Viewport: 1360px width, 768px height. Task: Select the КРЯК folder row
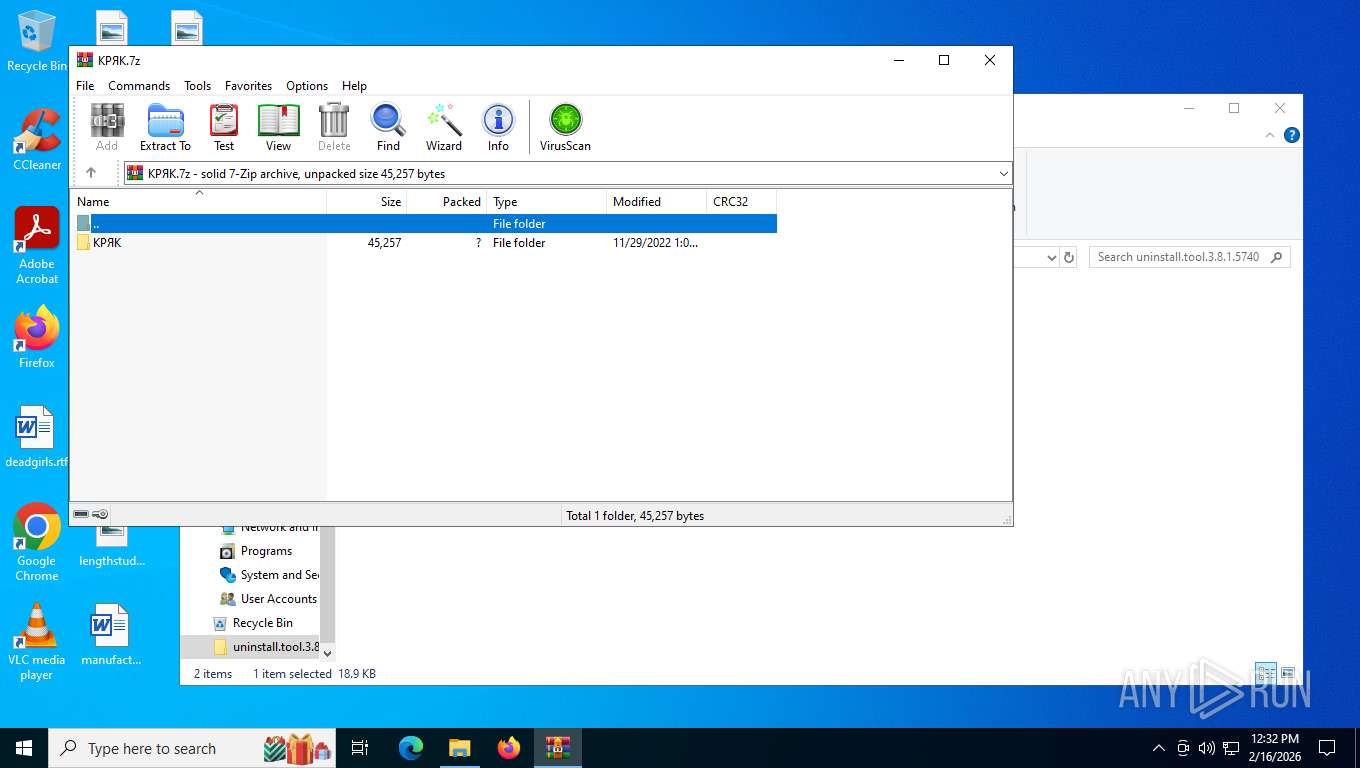pyautogui.click(x=424, y=243)
